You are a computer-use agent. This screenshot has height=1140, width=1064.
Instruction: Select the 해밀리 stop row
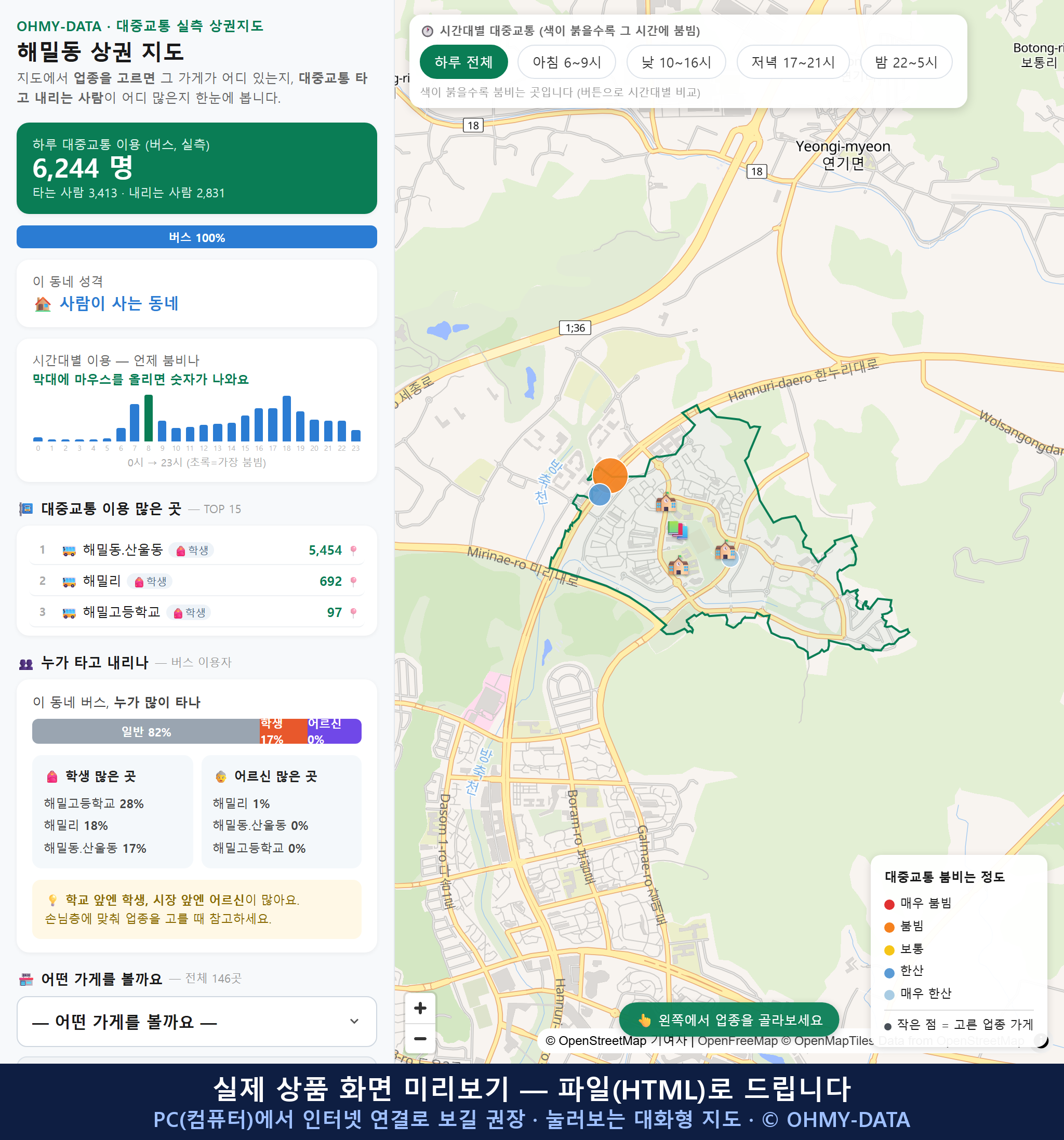[x=197, y=581]
